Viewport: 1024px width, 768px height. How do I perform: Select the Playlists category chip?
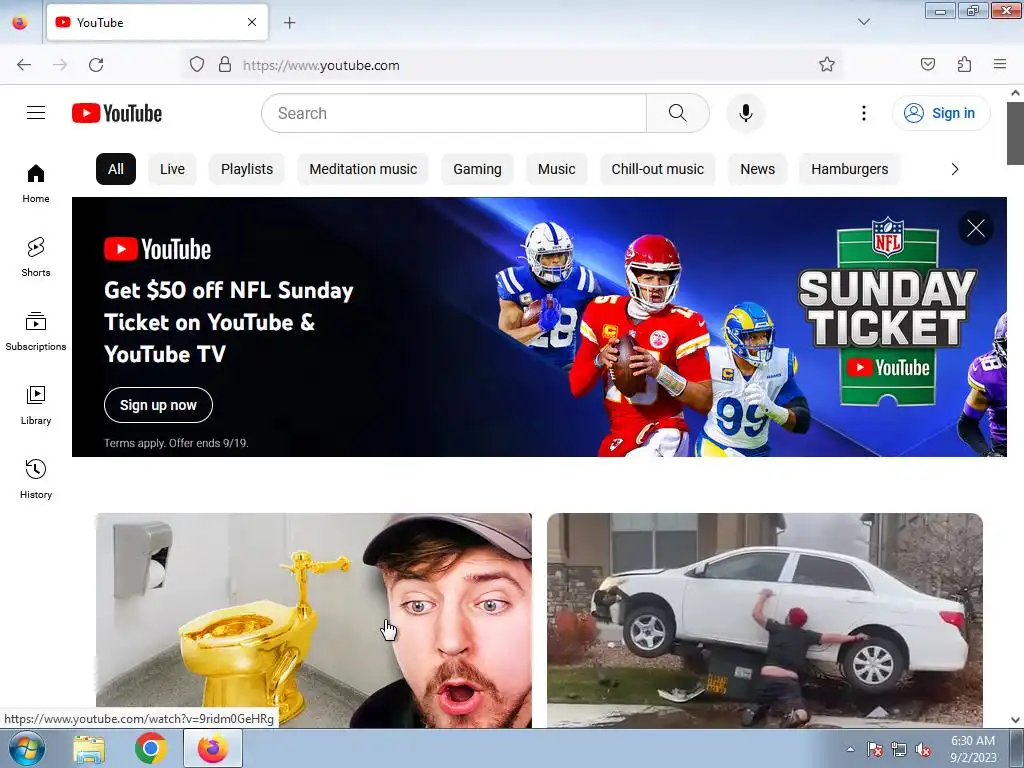pos(247,169)
